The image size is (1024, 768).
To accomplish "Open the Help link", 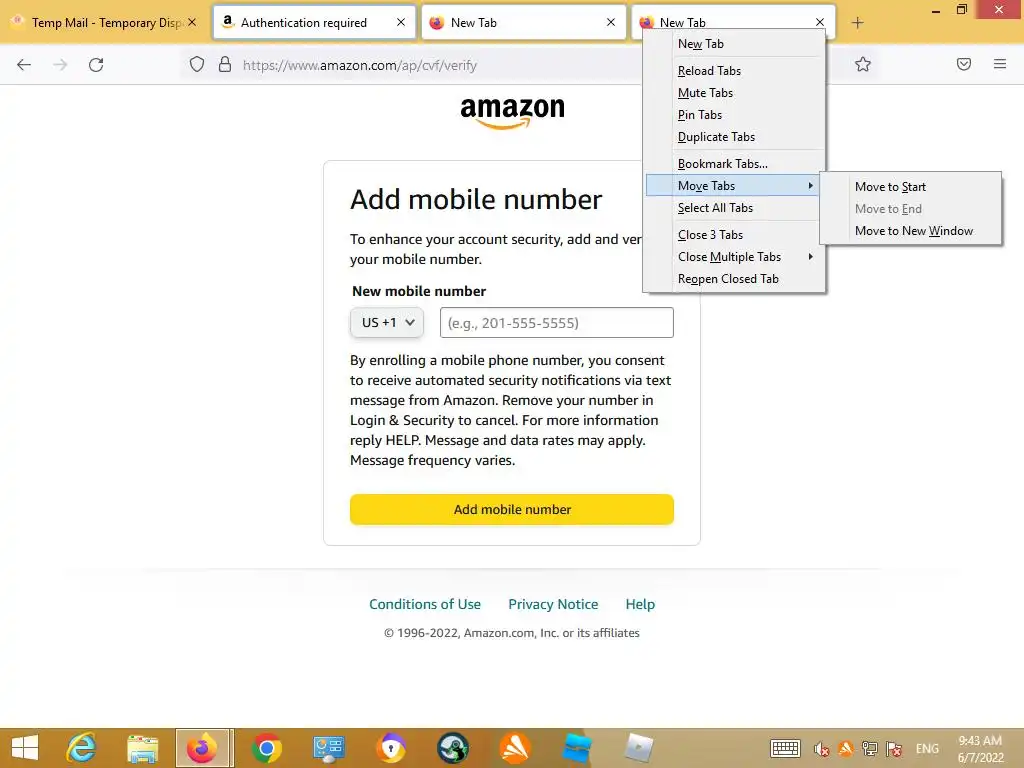I will pos(640,604).
